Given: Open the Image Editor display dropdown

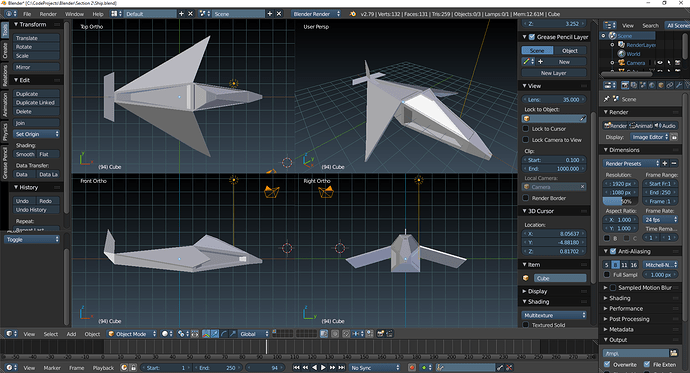Looking at the screenshot, I should click(650, 137).
